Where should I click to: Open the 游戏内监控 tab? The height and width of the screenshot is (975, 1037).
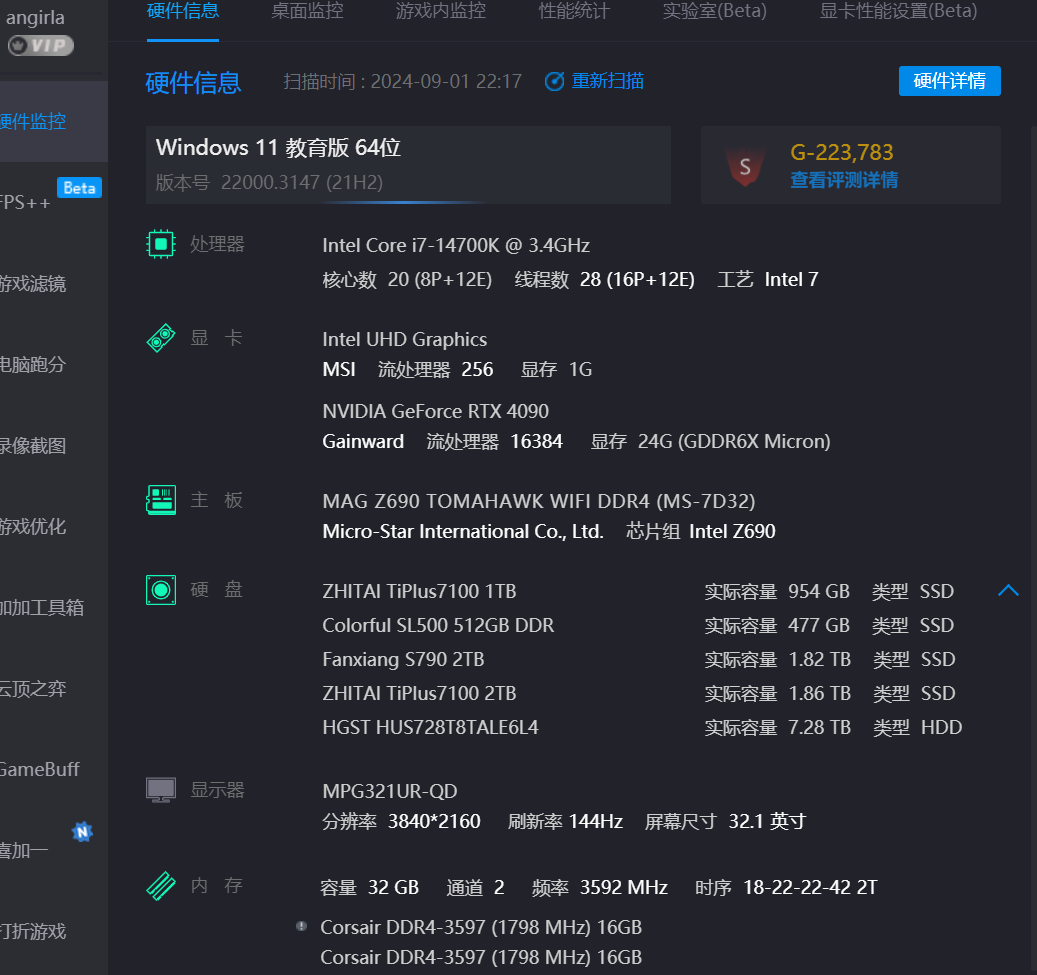(x=440, y=11)
